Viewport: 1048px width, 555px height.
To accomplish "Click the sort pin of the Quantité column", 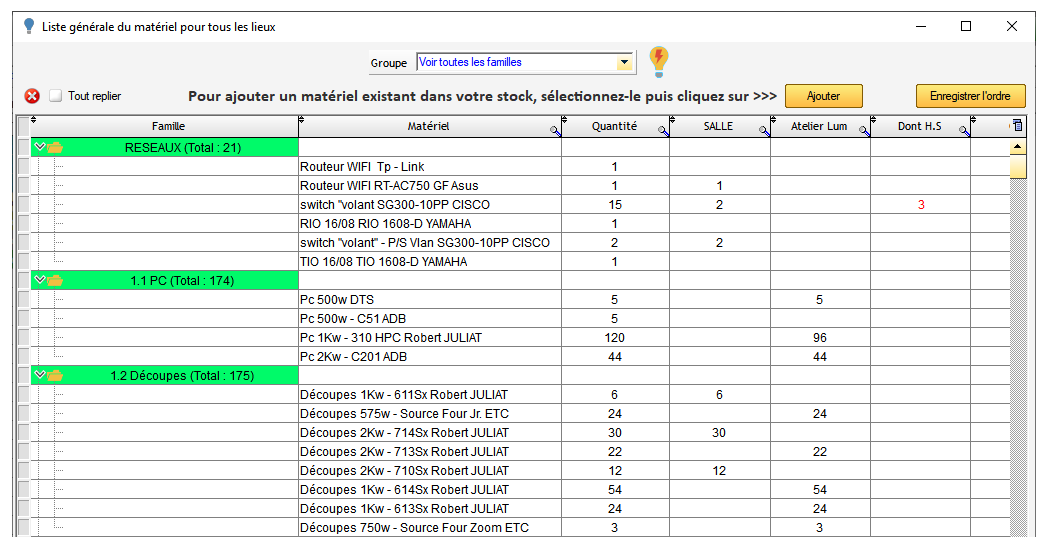I will [x=564, y=120].
